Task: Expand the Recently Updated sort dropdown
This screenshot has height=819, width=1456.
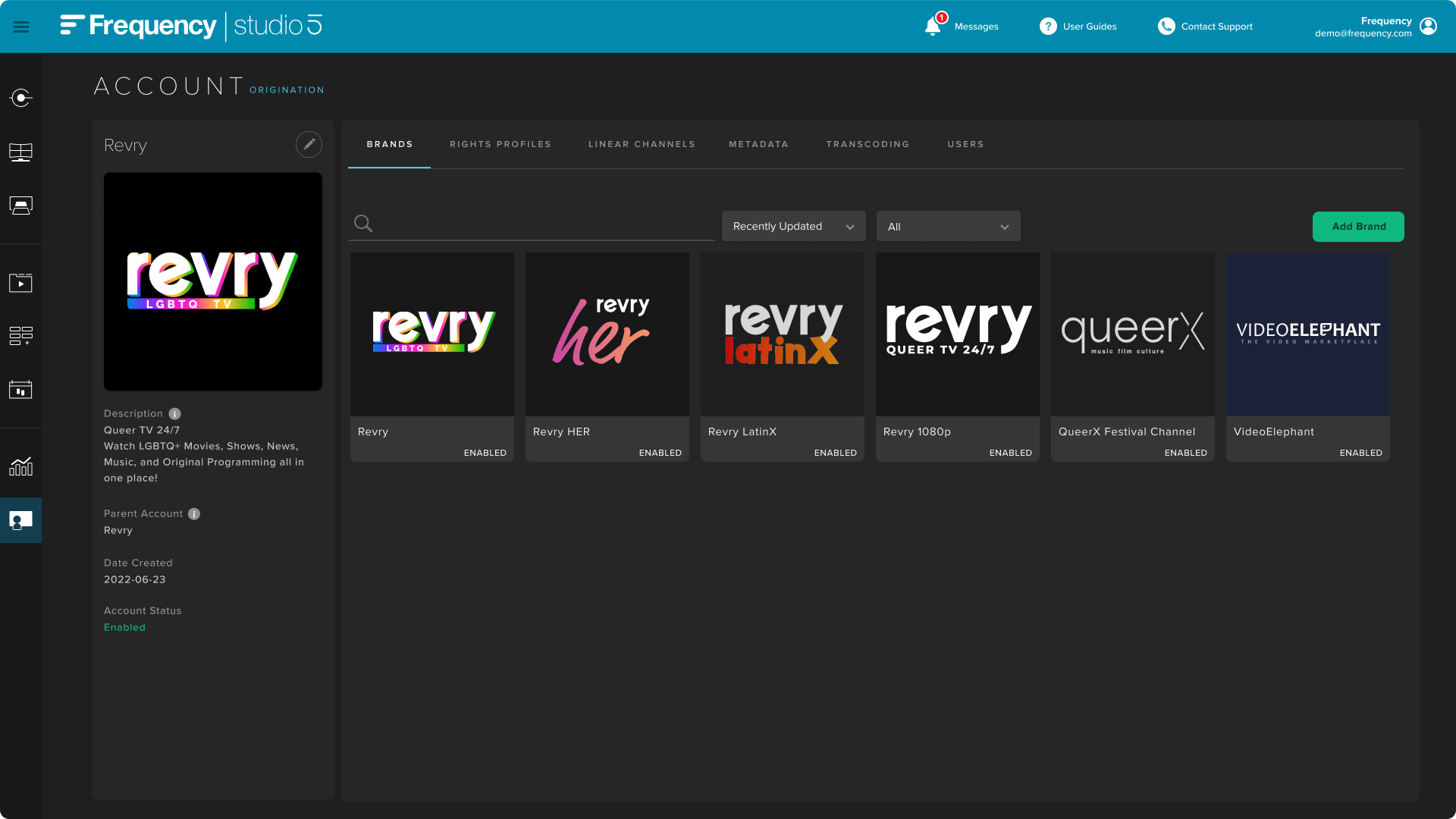Action: tap(793, 226)
